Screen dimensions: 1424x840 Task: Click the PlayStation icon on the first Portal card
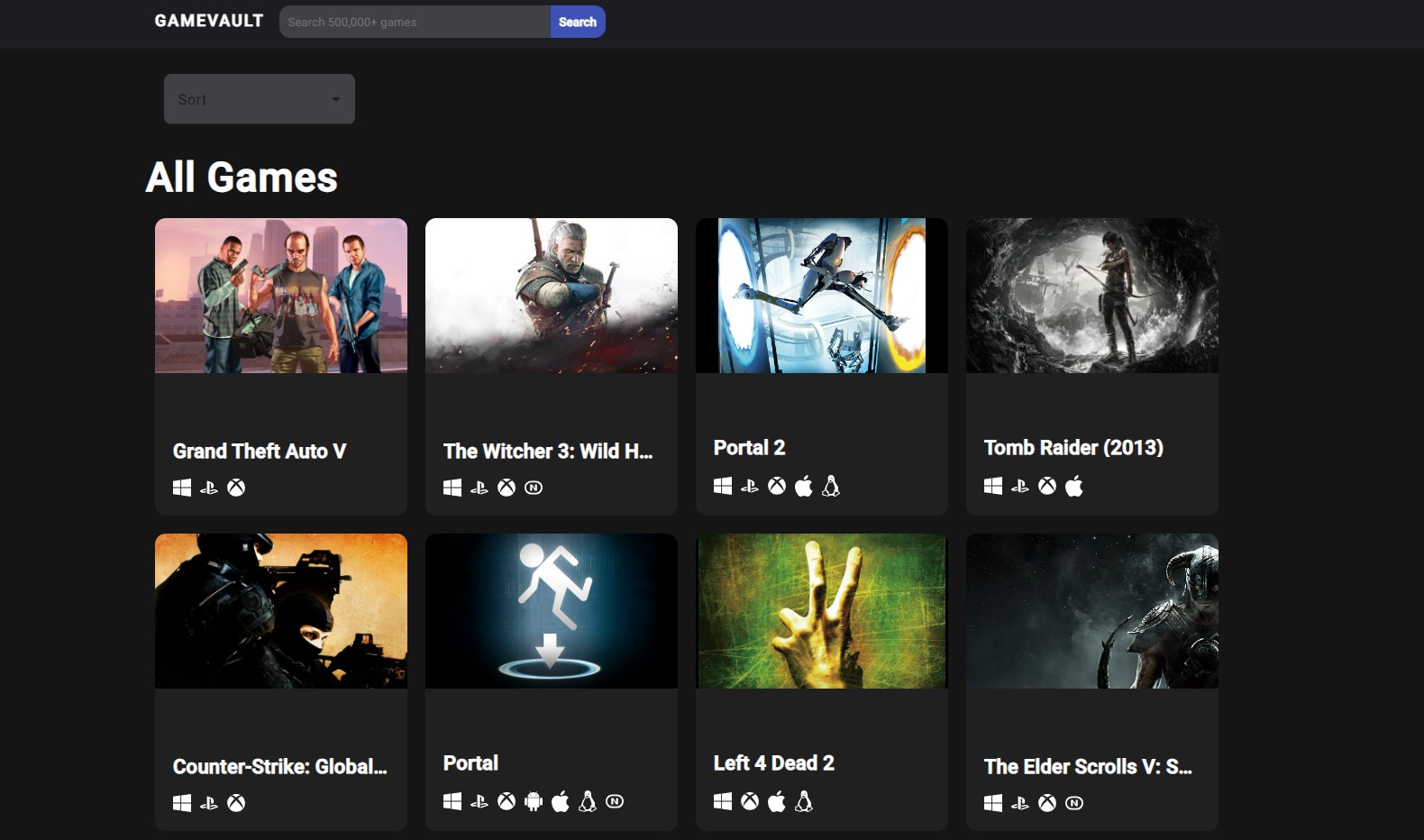click(479, 801)
